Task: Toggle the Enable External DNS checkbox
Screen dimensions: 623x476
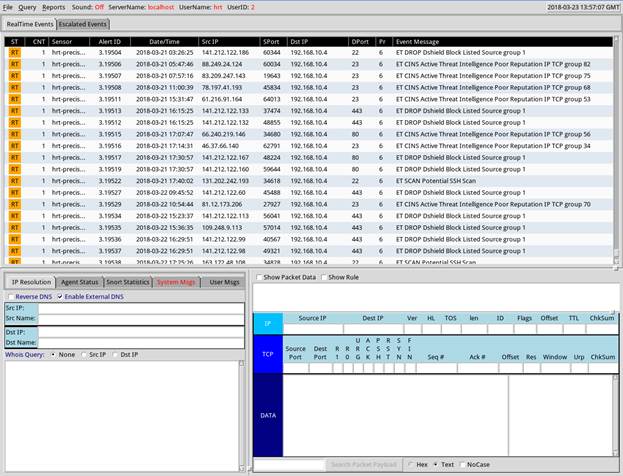Action: click(59, 297)
